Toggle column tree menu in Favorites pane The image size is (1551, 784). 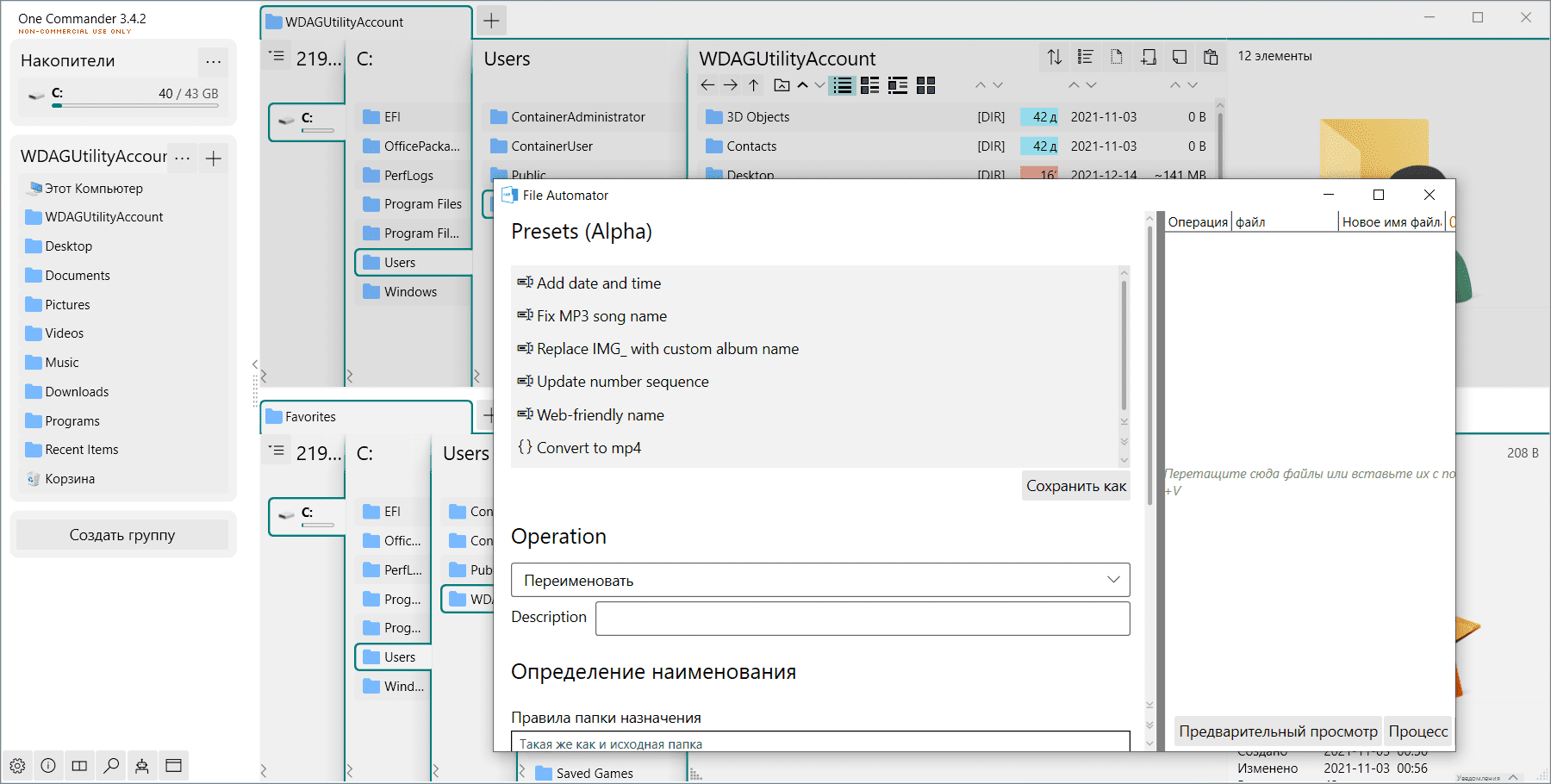[x=276, y=451]
